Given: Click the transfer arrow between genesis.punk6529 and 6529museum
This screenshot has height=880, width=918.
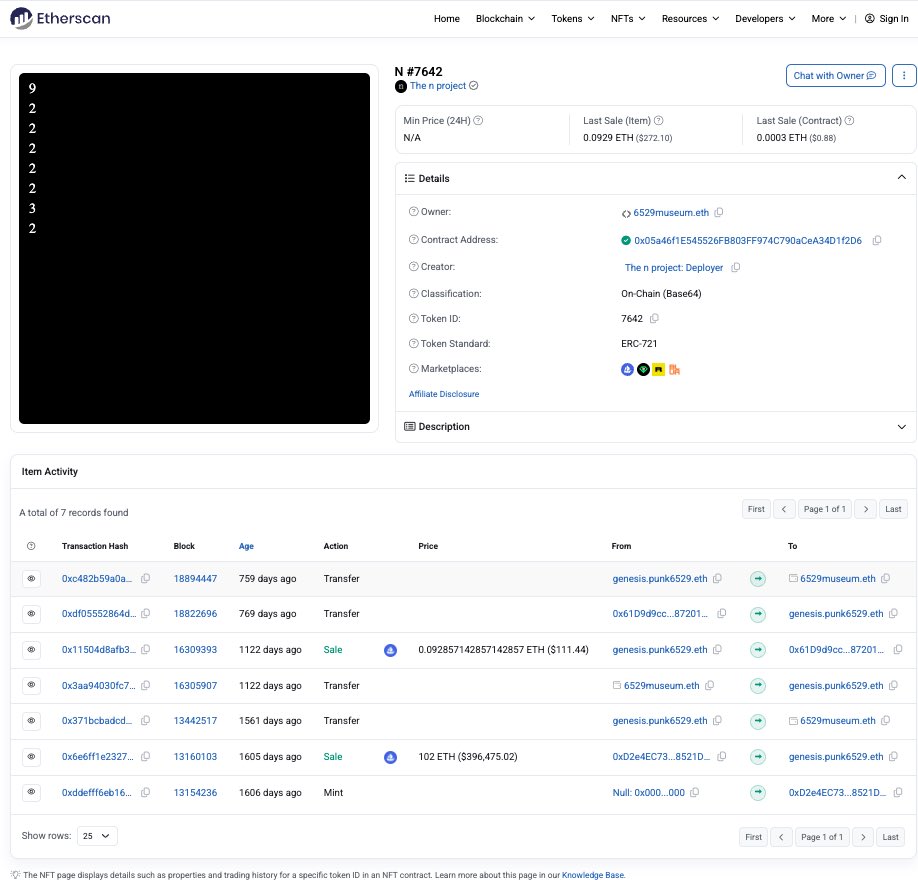Looking at the screenshot, I should pos(760,578).
